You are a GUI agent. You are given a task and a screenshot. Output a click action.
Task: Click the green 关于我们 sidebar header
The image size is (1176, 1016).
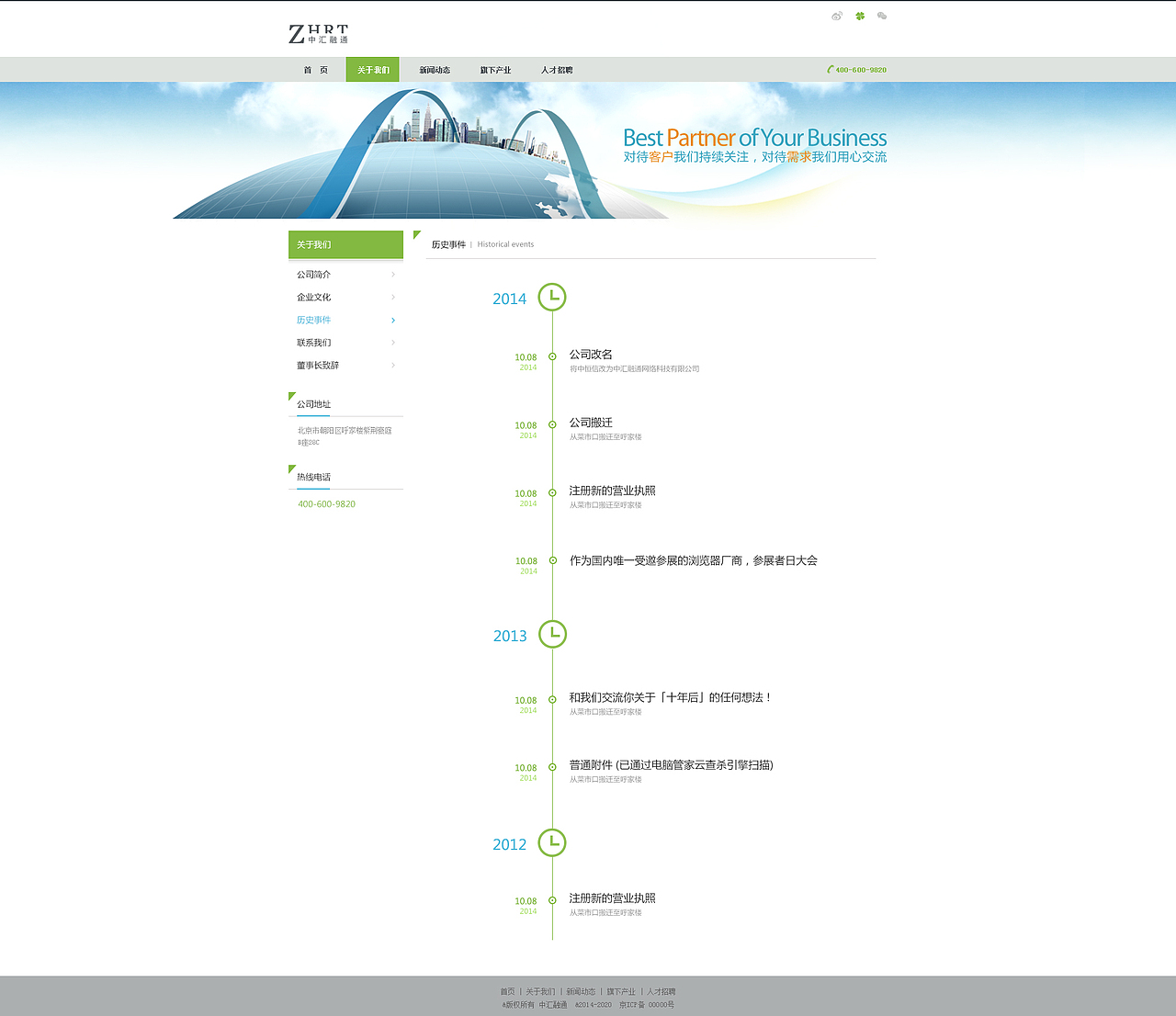[x=345, y=244]
